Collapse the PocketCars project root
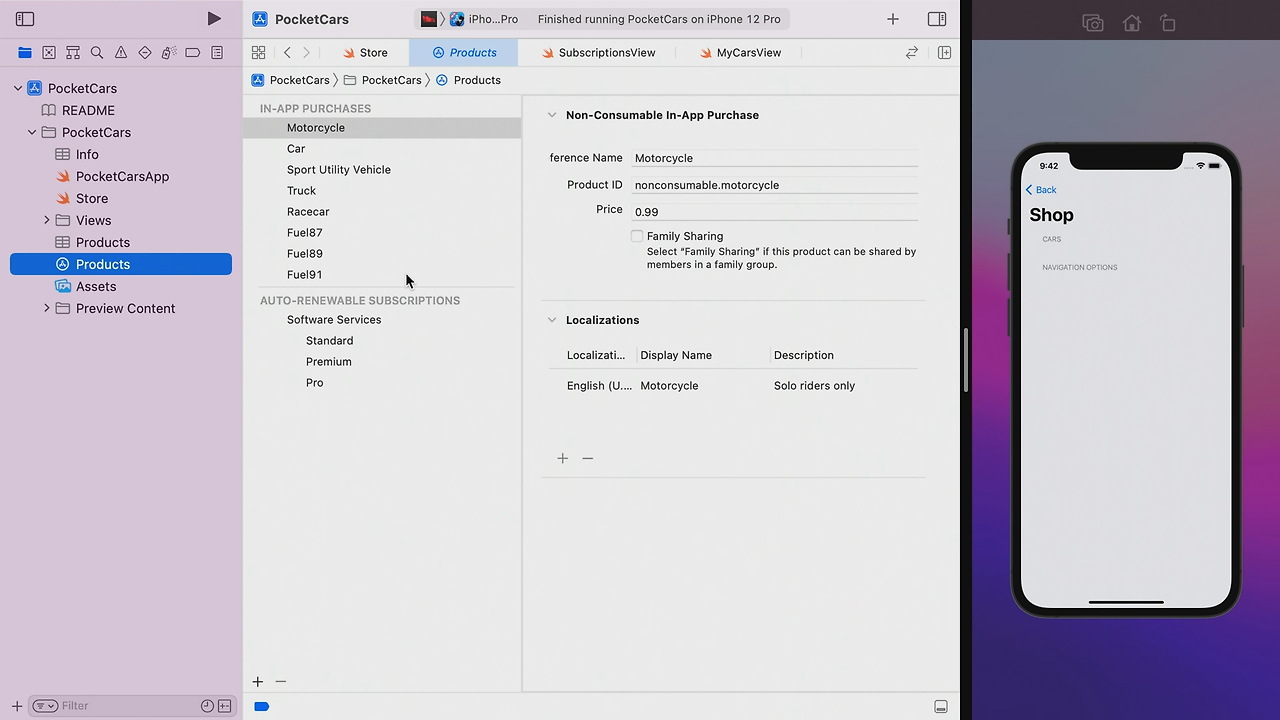Viewport: 1280px width, 720px height. (x=18, y=88)
